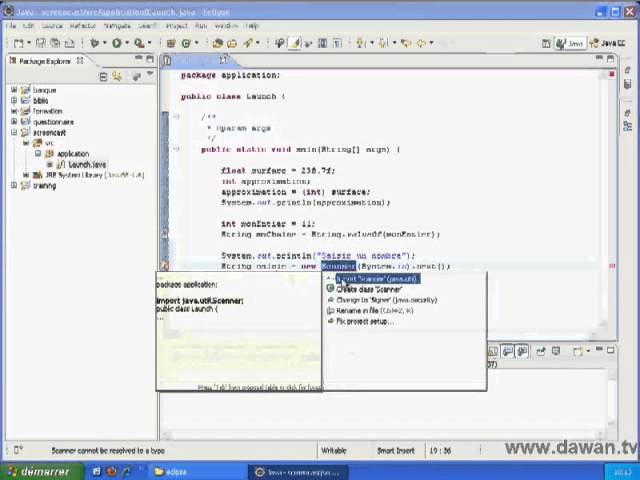This screenshot has height=480, width=640.
Task: Expand the biblio project node
Action: click(14, 100)
